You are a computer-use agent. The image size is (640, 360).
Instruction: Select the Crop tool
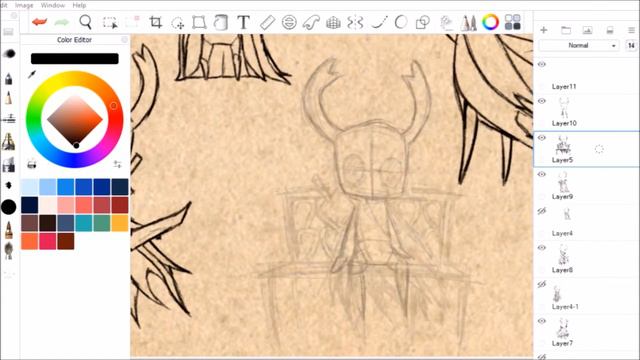[156, 22]
